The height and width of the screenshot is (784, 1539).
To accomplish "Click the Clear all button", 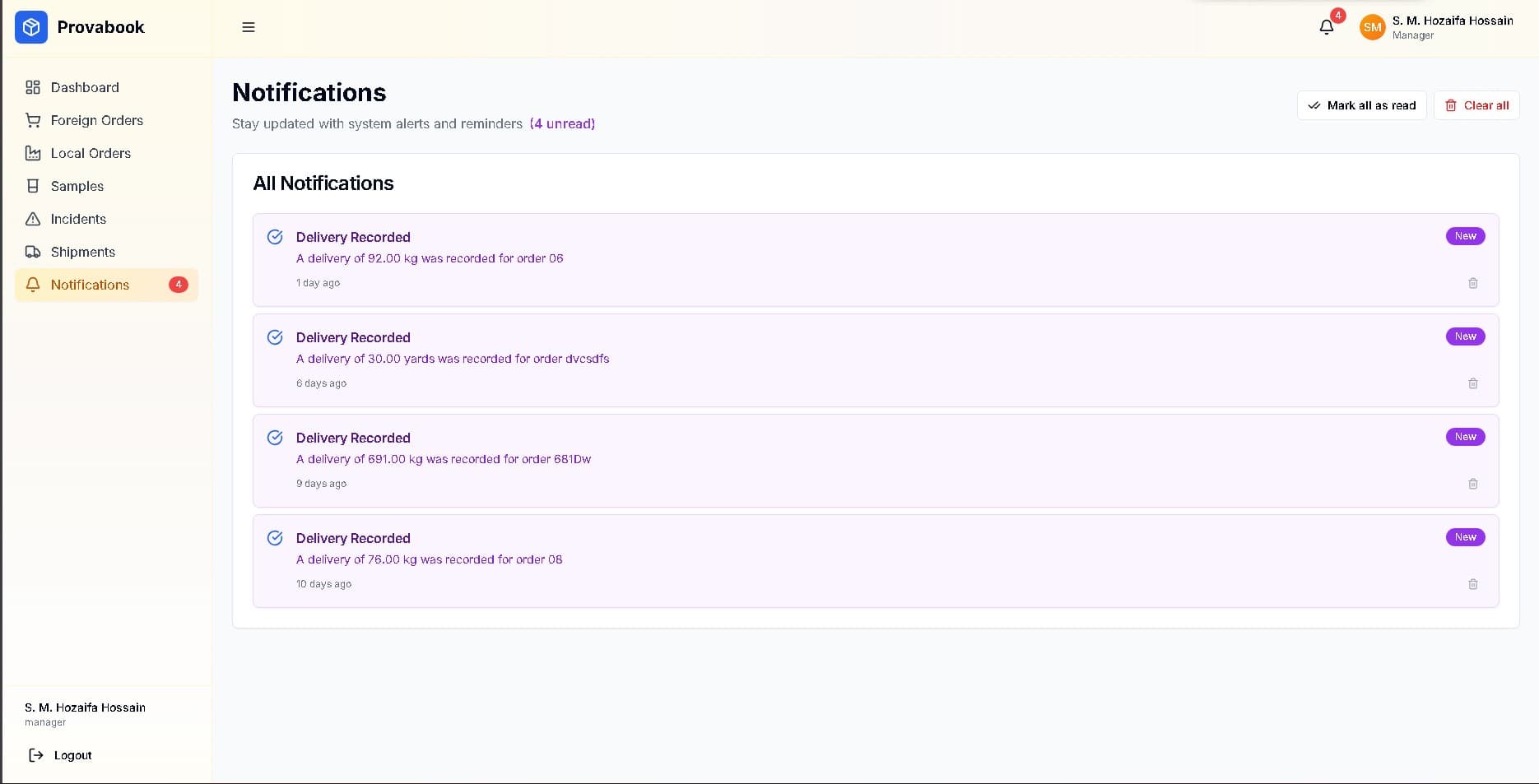I will point(1476,105).
